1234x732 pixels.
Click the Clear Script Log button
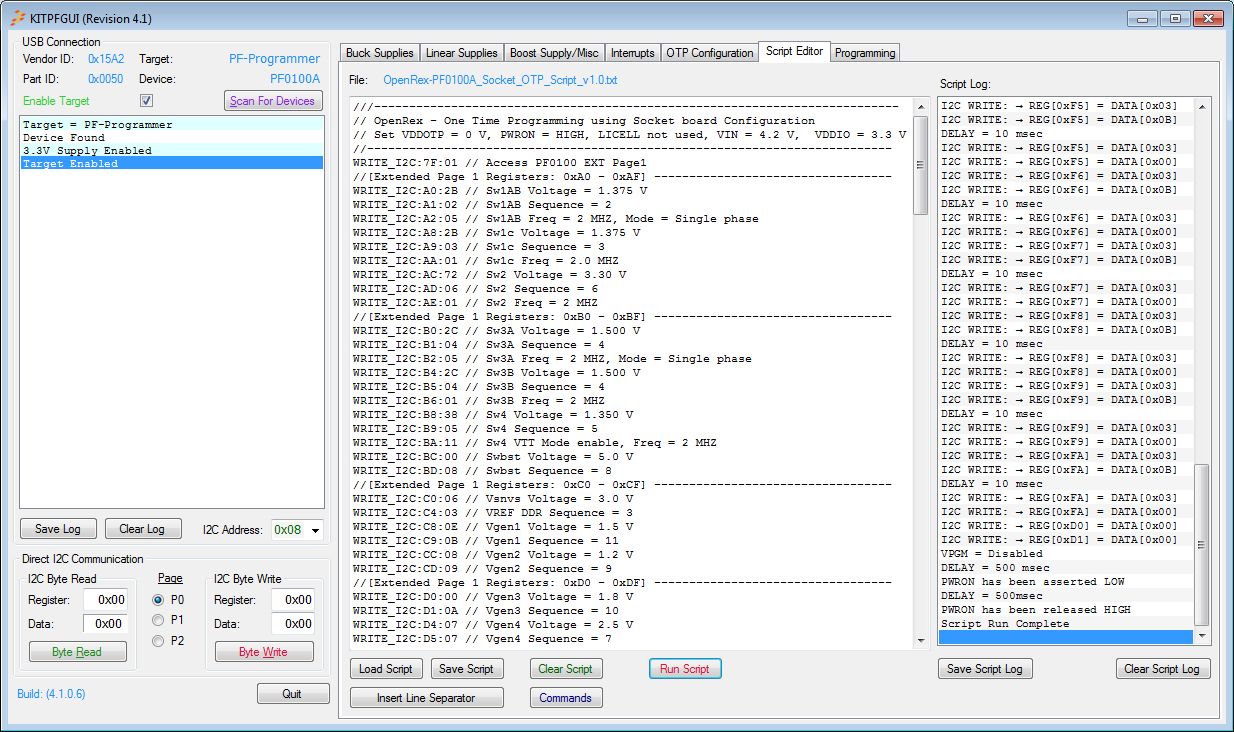(1163, 669)
